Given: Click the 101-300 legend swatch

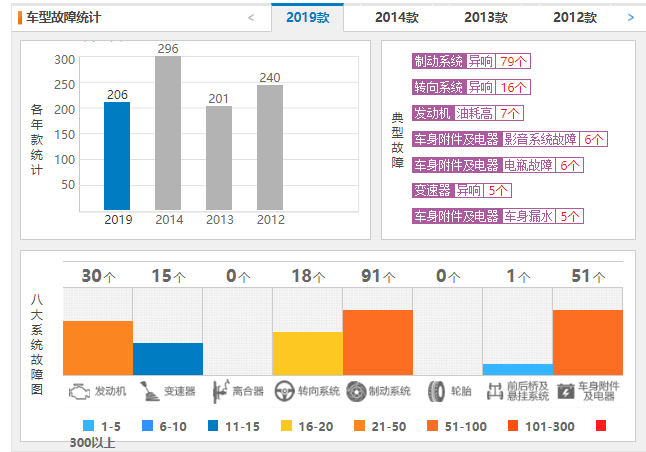Looking at the screenshot, I should click(x=513, y=426).
